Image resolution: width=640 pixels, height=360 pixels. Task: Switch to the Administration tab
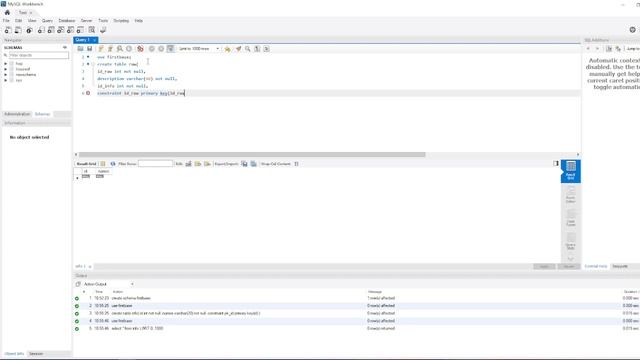pos(17,114)
